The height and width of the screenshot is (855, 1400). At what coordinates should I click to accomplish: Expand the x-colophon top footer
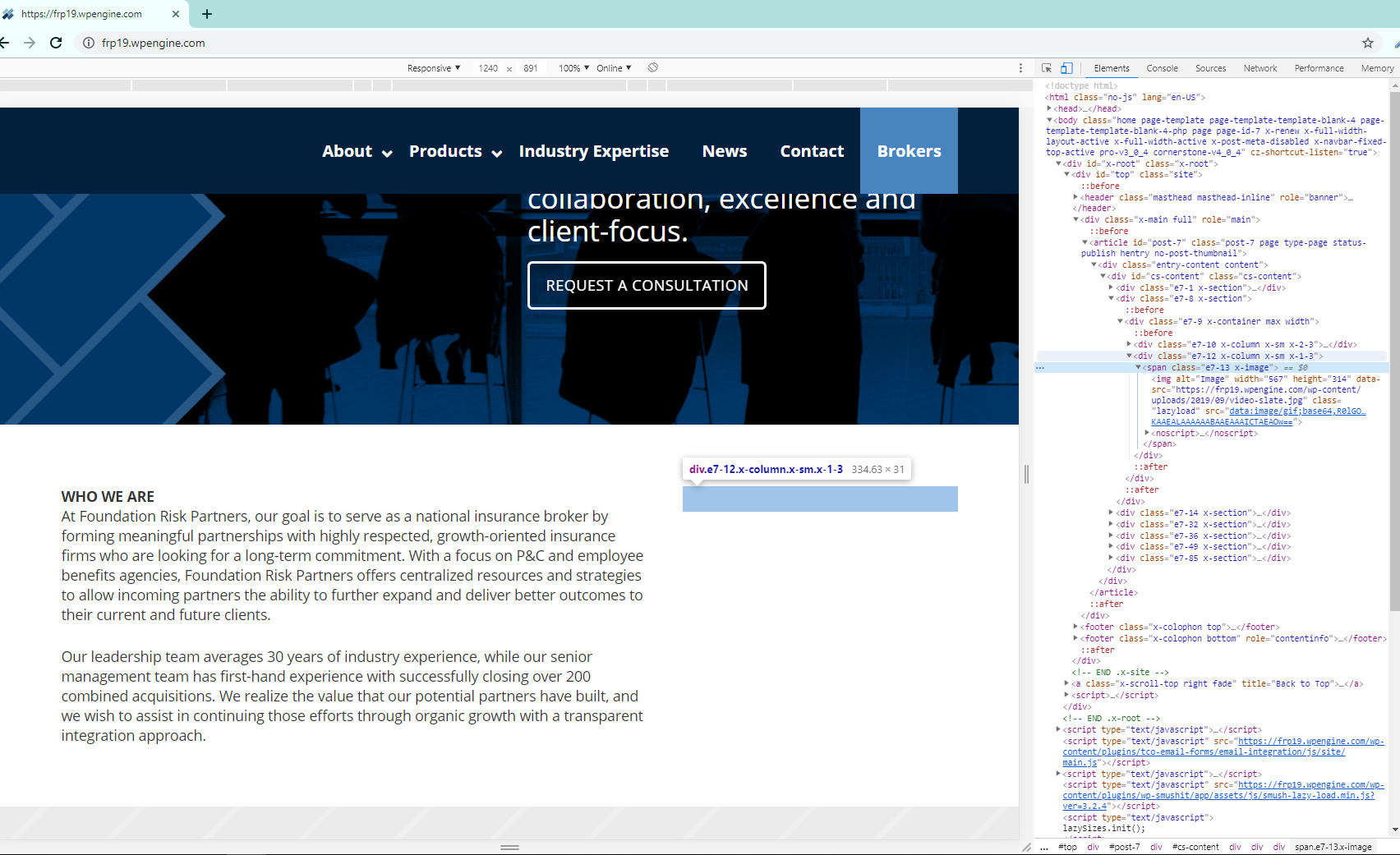[x=1075, y=627]
